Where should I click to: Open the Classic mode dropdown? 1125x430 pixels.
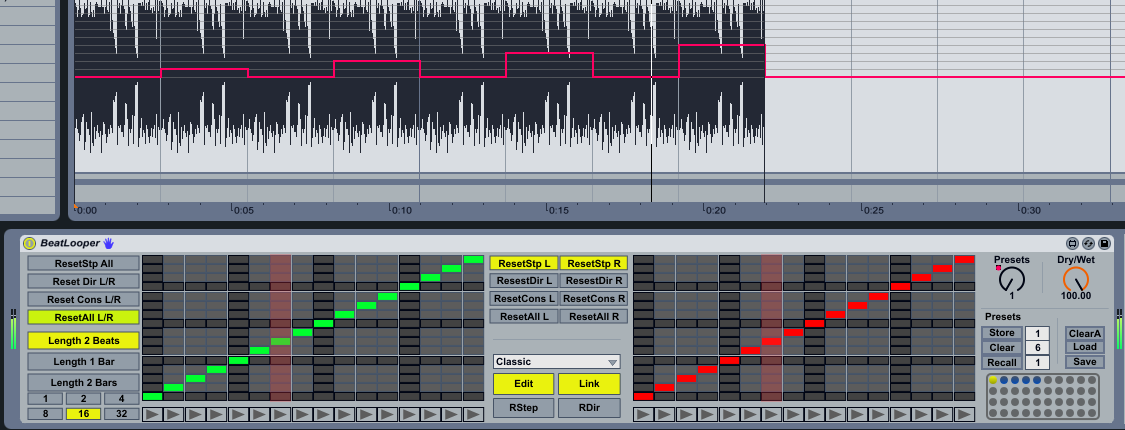coord(556,362)
